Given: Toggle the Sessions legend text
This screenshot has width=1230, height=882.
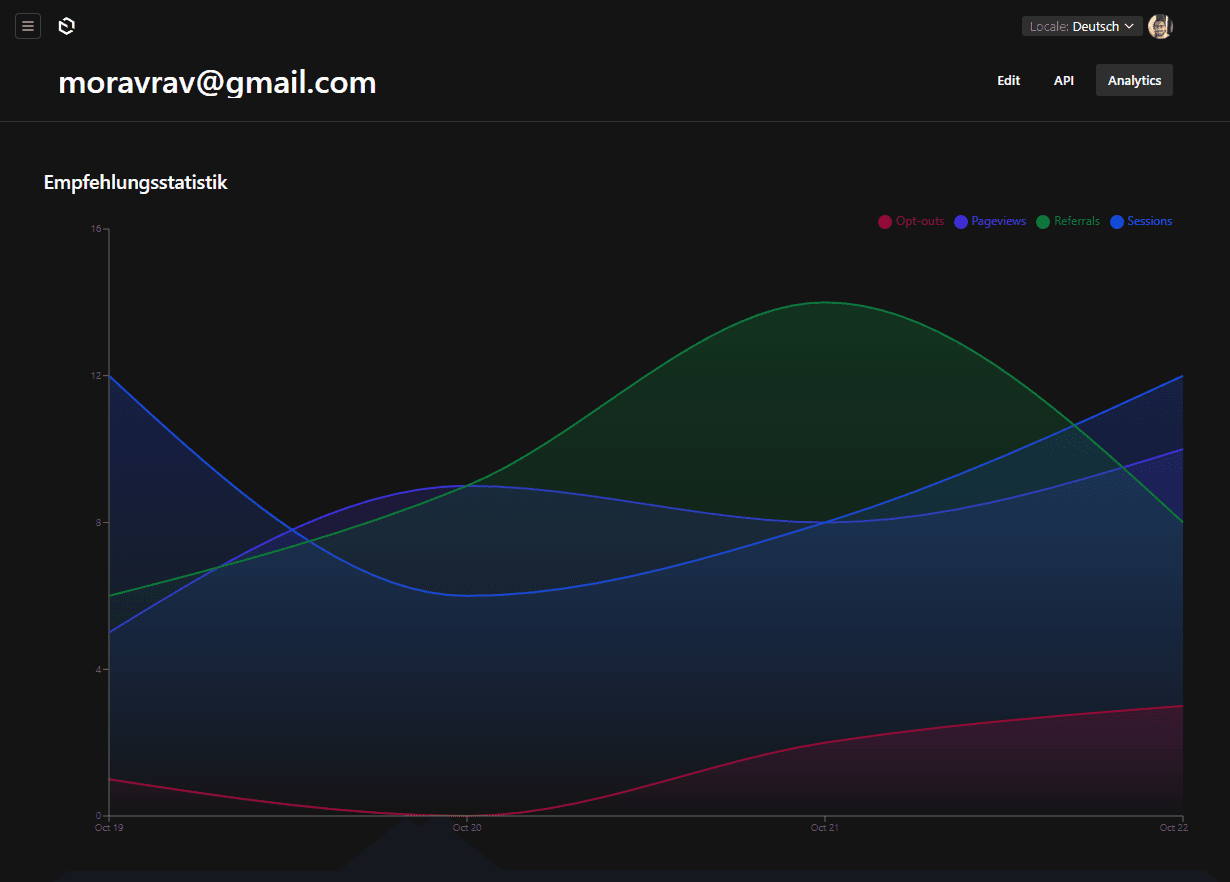Looking at the screenshot, I should (1149, 221).
